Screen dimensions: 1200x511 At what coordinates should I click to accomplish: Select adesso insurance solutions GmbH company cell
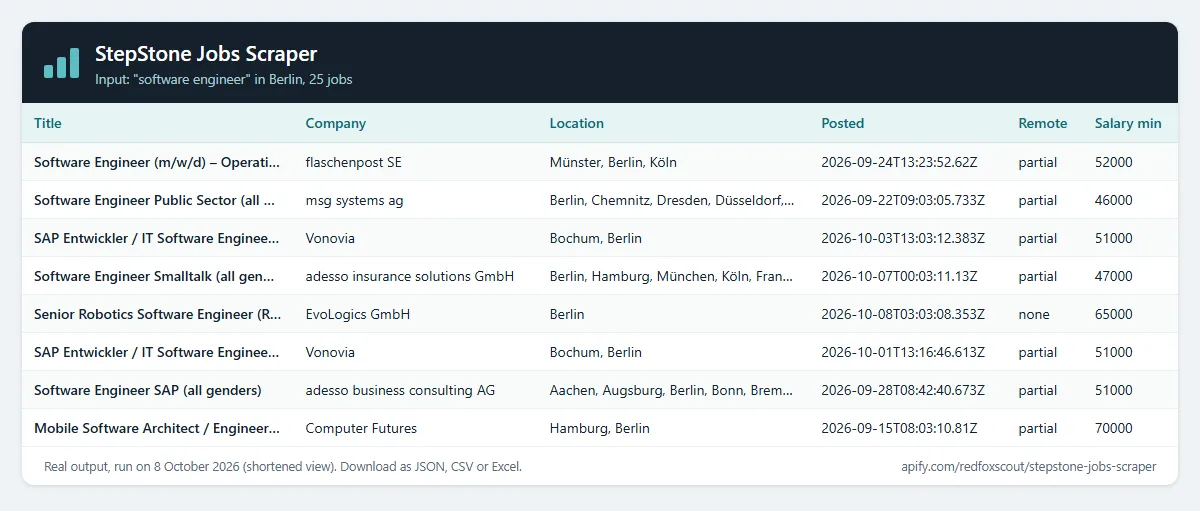[x=410, y=276]
